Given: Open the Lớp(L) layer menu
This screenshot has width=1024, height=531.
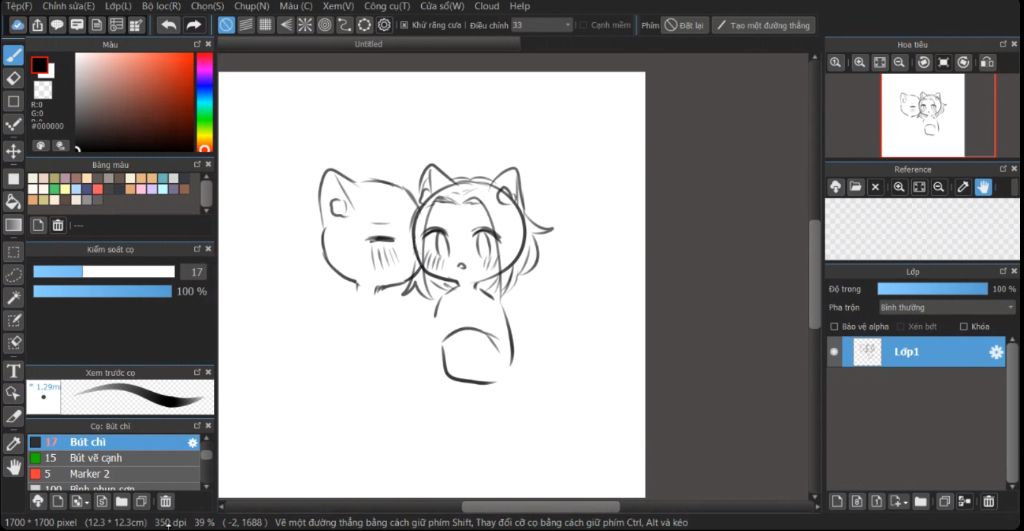Looking at the screenshot, I should click(x=118, y=6).
